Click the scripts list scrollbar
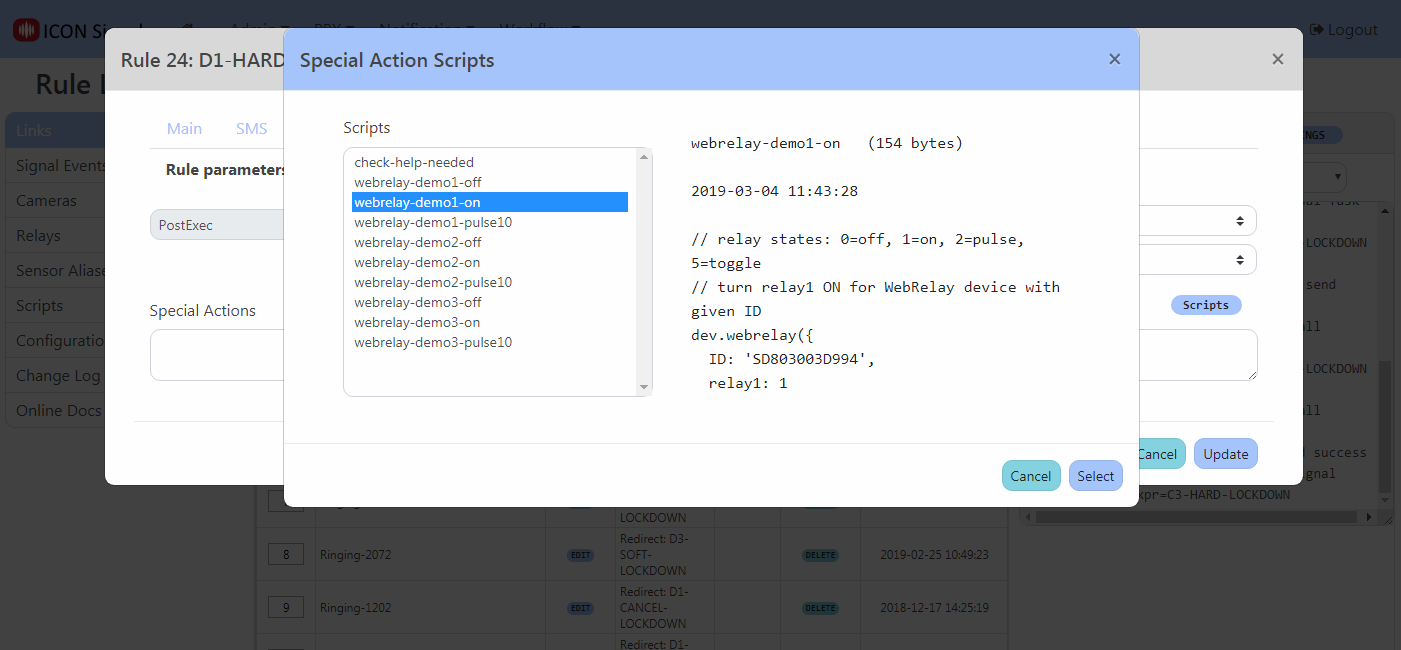This screenshot has width=1401, height=650. pos(643,270)
